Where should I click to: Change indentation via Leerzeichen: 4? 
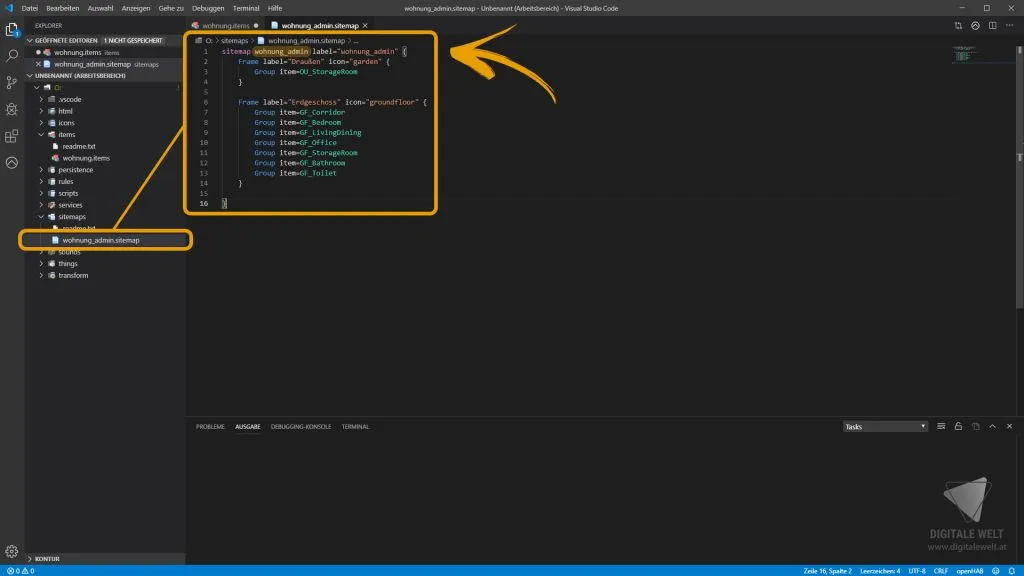(x=880, y=571)
